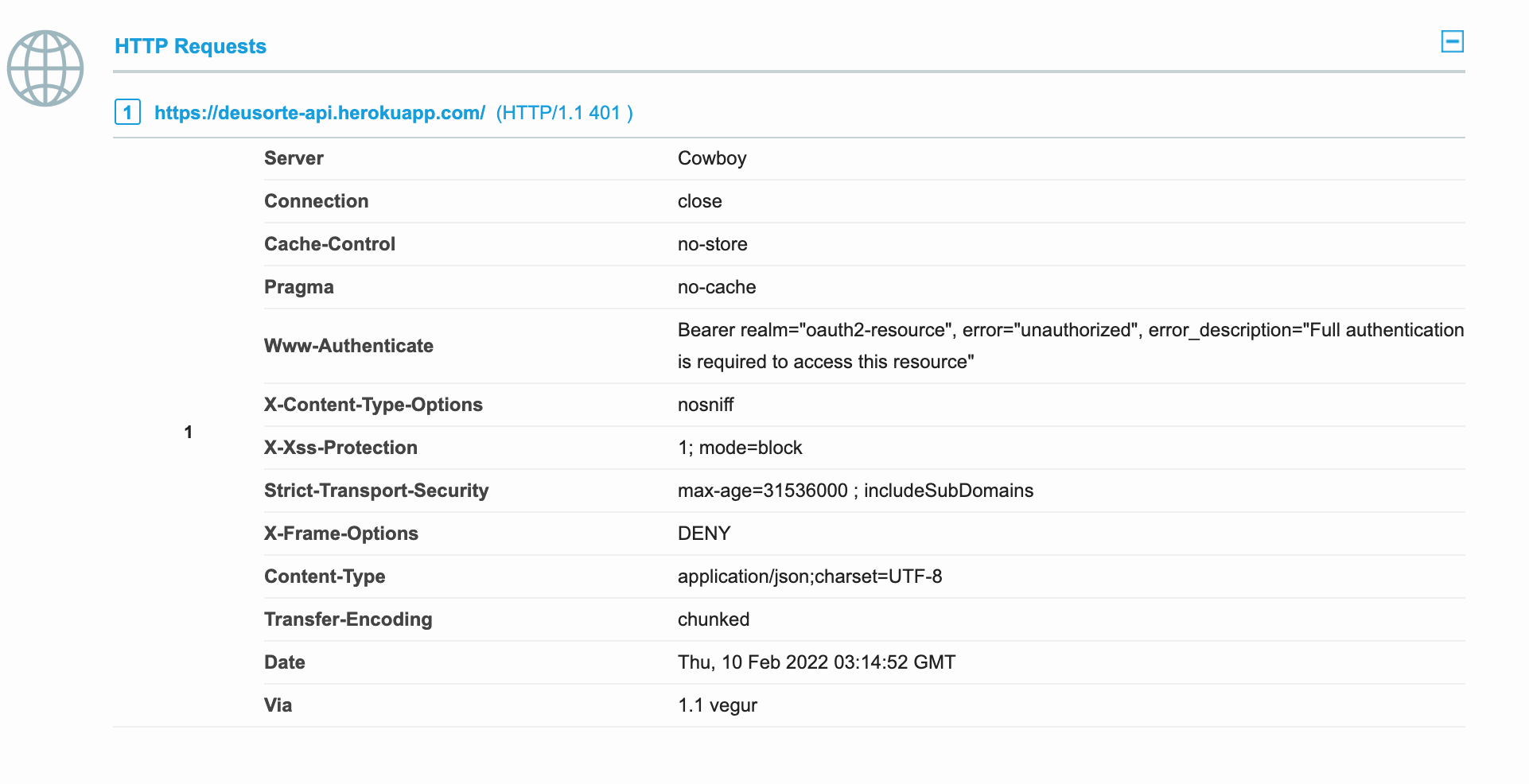Click the boxed number 1 request badge
The height and width of the screenshot is (784, 1529).
127,112
